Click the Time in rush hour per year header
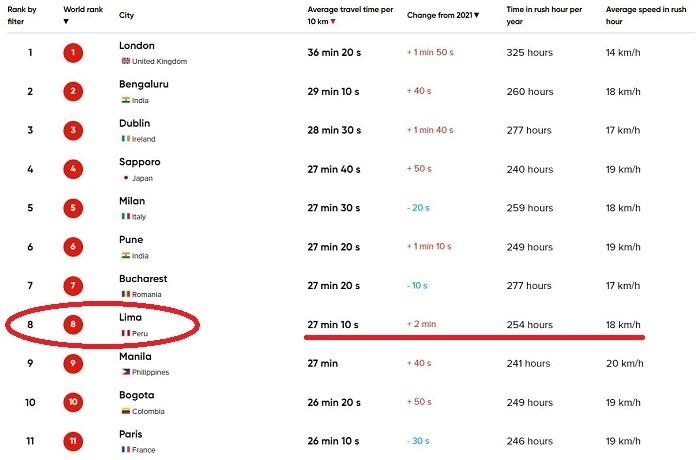Image resolution: width=700 pixels, height=460 pixels. tap(542, 15)
